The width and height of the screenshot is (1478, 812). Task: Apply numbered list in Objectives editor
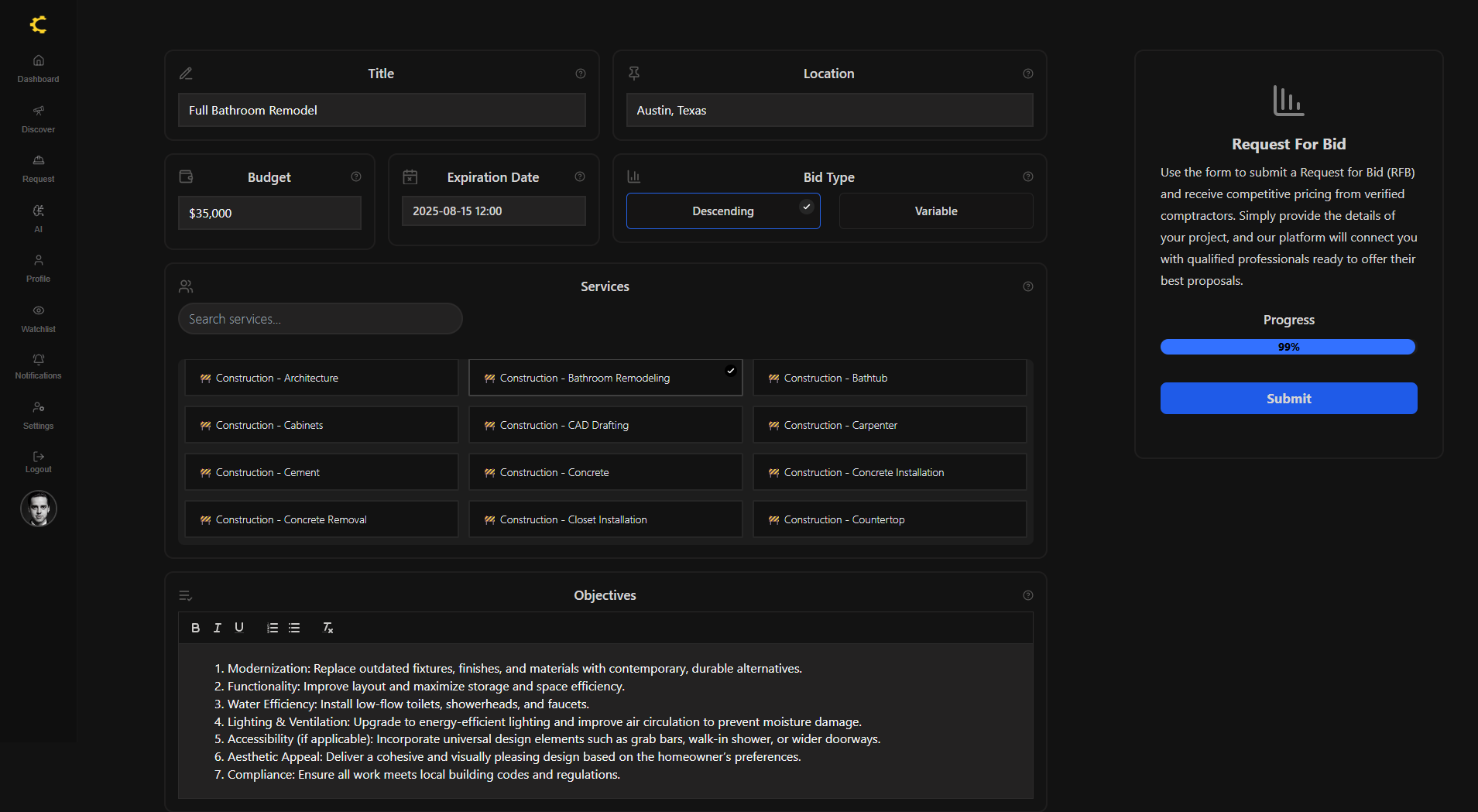pyautogui.click(x=273, y=628)
